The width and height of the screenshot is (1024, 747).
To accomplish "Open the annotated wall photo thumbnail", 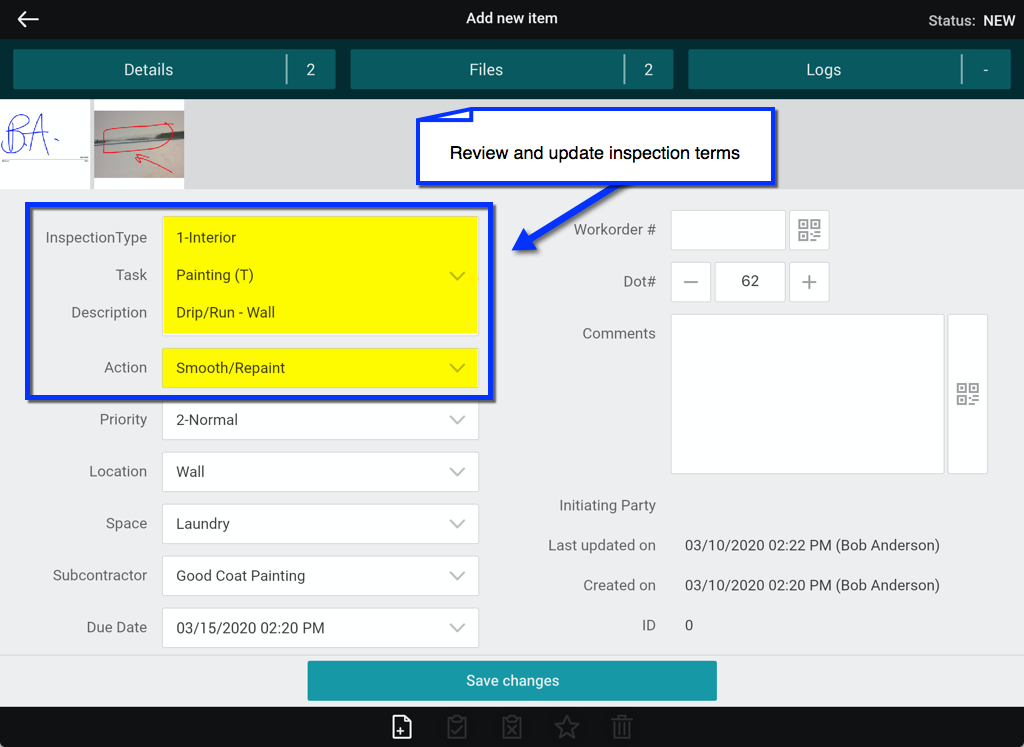I will point(139,143).
